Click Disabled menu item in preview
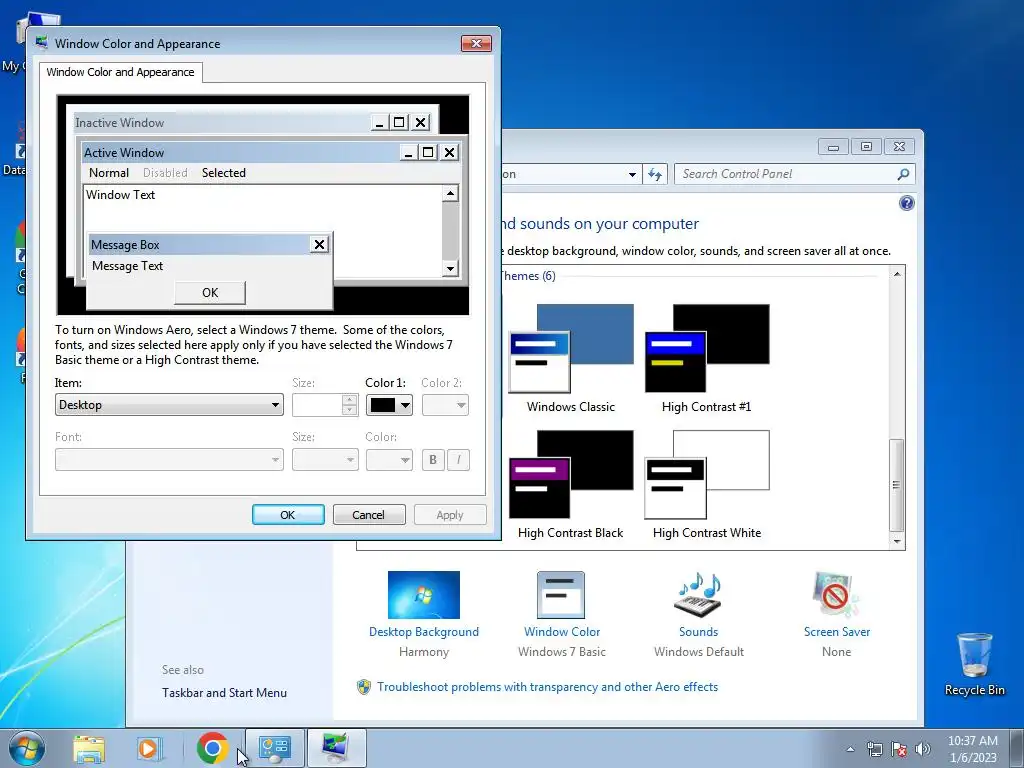Screen dimensions: 1024x768 pyautogui.click(x=165, y=172)
